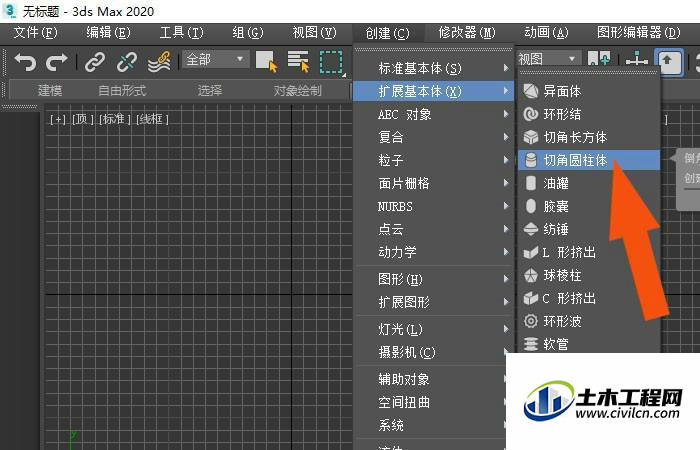This screenshot has height=450, width=700.
Task: Open the 组(G) menu
Action: pos(248,33)
